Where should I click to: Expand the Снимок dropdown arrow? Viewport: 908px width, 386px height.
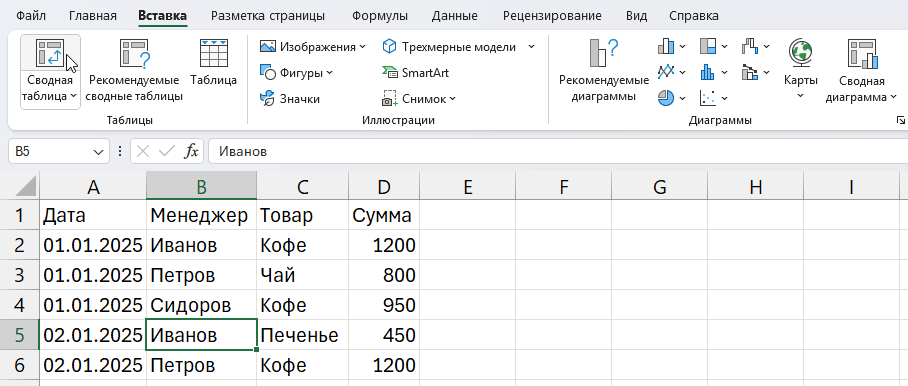point(452,99)
